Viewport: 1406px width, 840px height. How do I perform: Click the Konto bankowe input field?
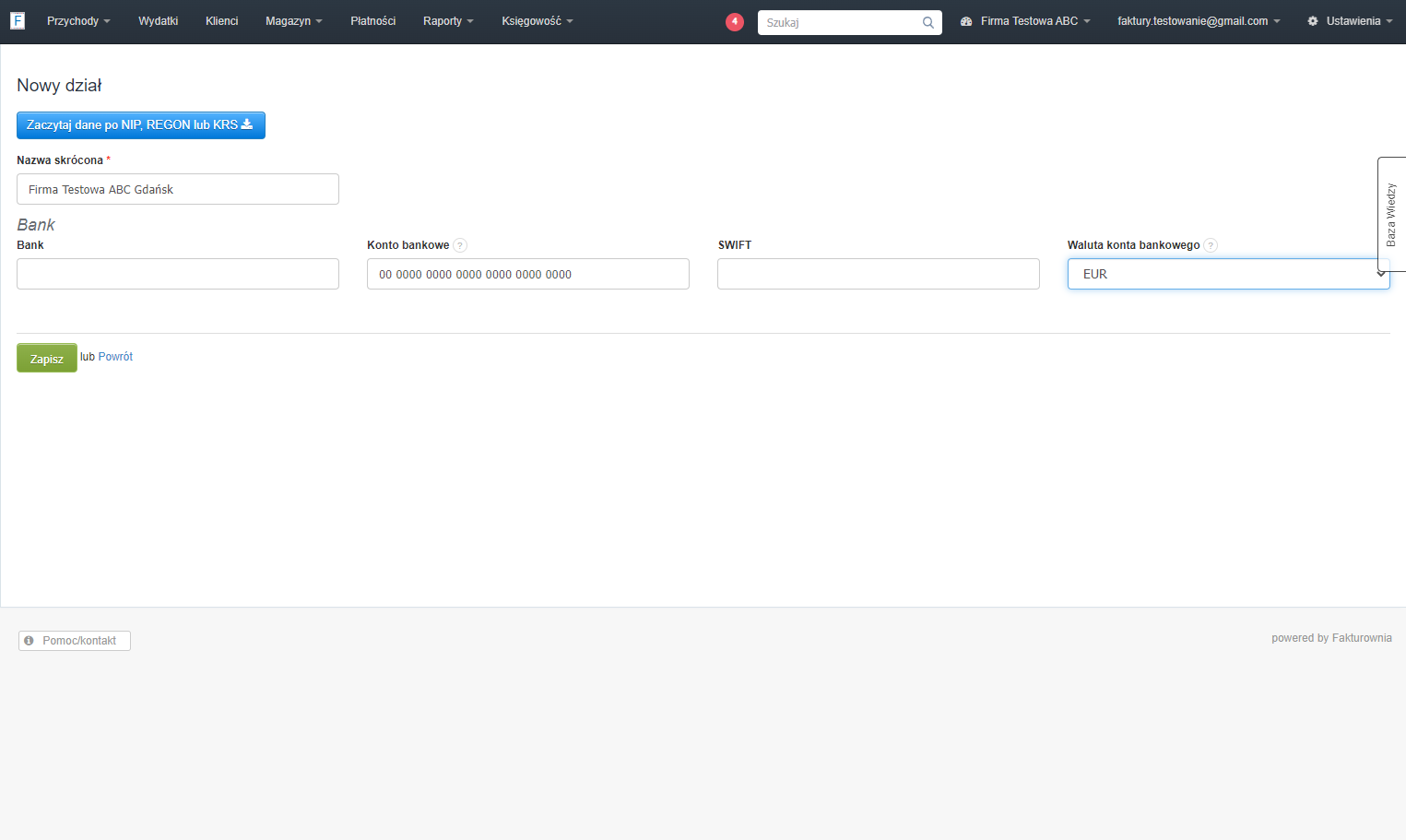(x=528, y=274)
